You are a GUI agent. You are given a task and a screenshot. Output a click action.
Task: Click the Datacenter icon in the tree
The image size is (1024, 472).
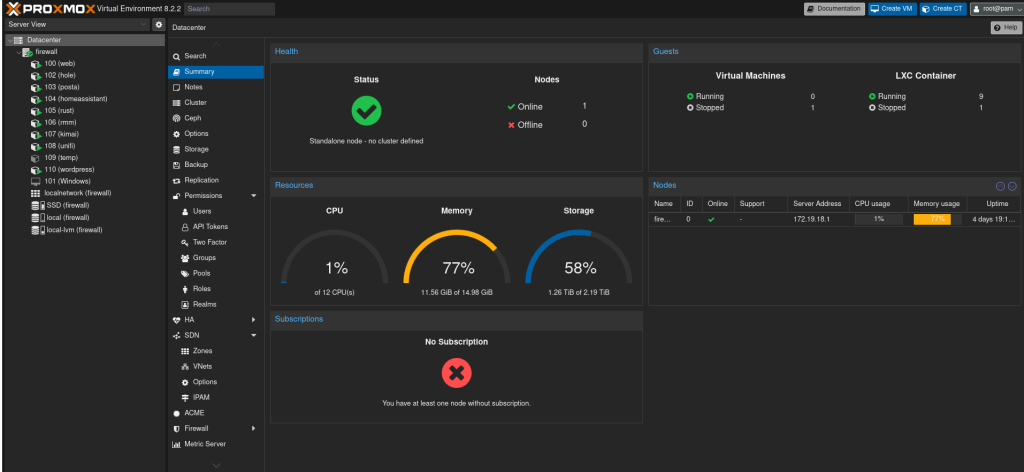point(18,40)
